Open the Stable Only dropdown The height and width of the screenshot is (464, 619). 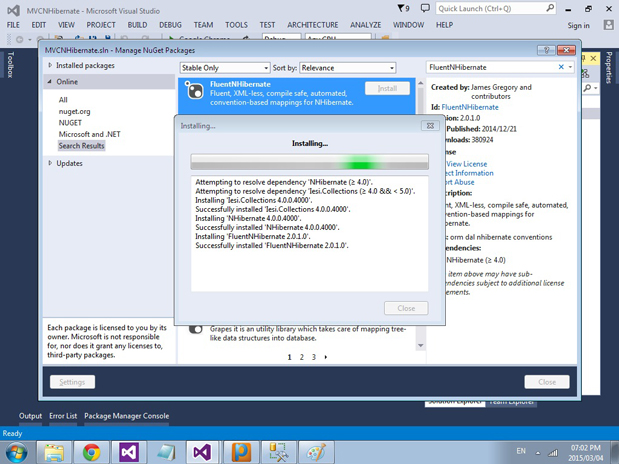(x=225, y=68)
